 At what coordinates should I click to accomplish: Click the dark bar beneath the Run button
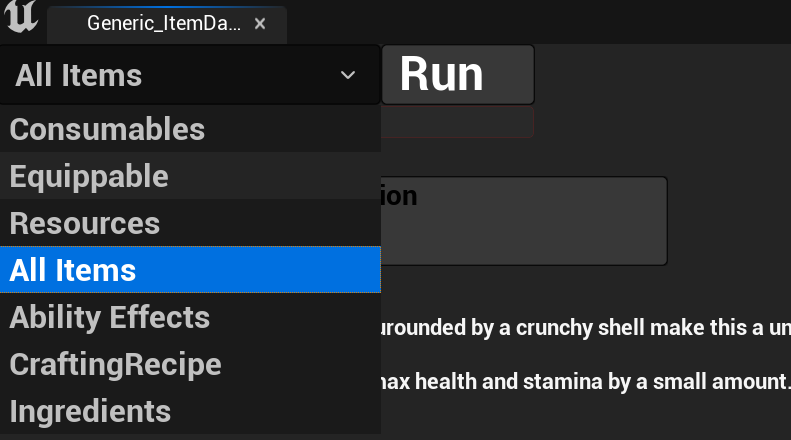click(x=457, y=123)
